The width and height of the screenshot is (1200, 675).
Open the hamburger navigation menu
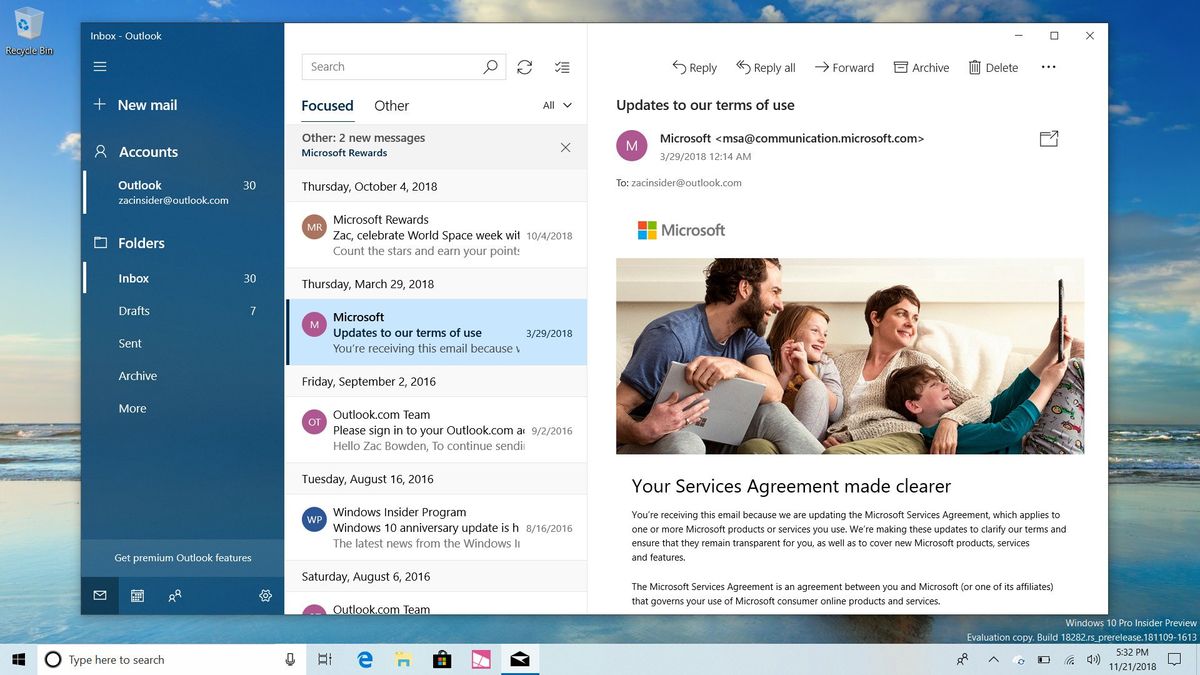click(99, 67)
